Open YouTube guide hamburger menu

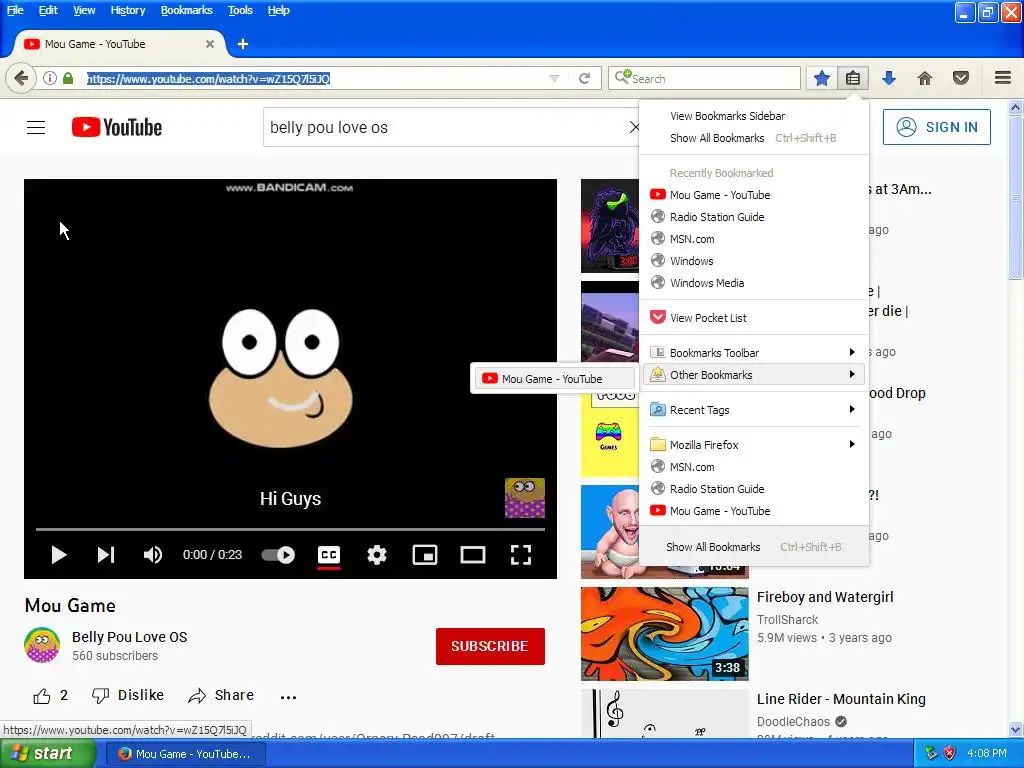[x=36, y=127]
